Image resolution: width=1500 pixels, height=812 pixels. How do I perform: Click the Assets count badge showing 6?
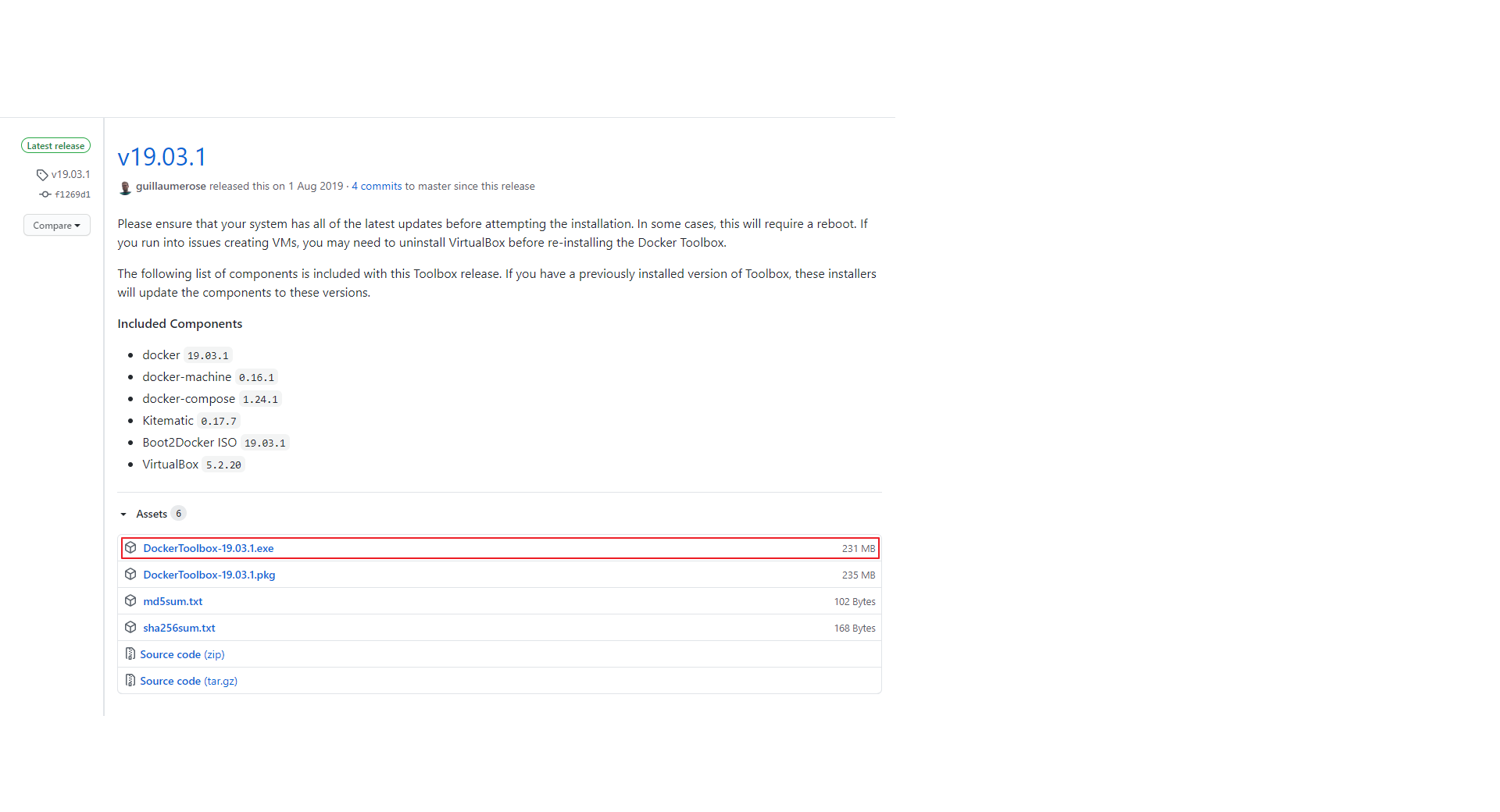179,513
